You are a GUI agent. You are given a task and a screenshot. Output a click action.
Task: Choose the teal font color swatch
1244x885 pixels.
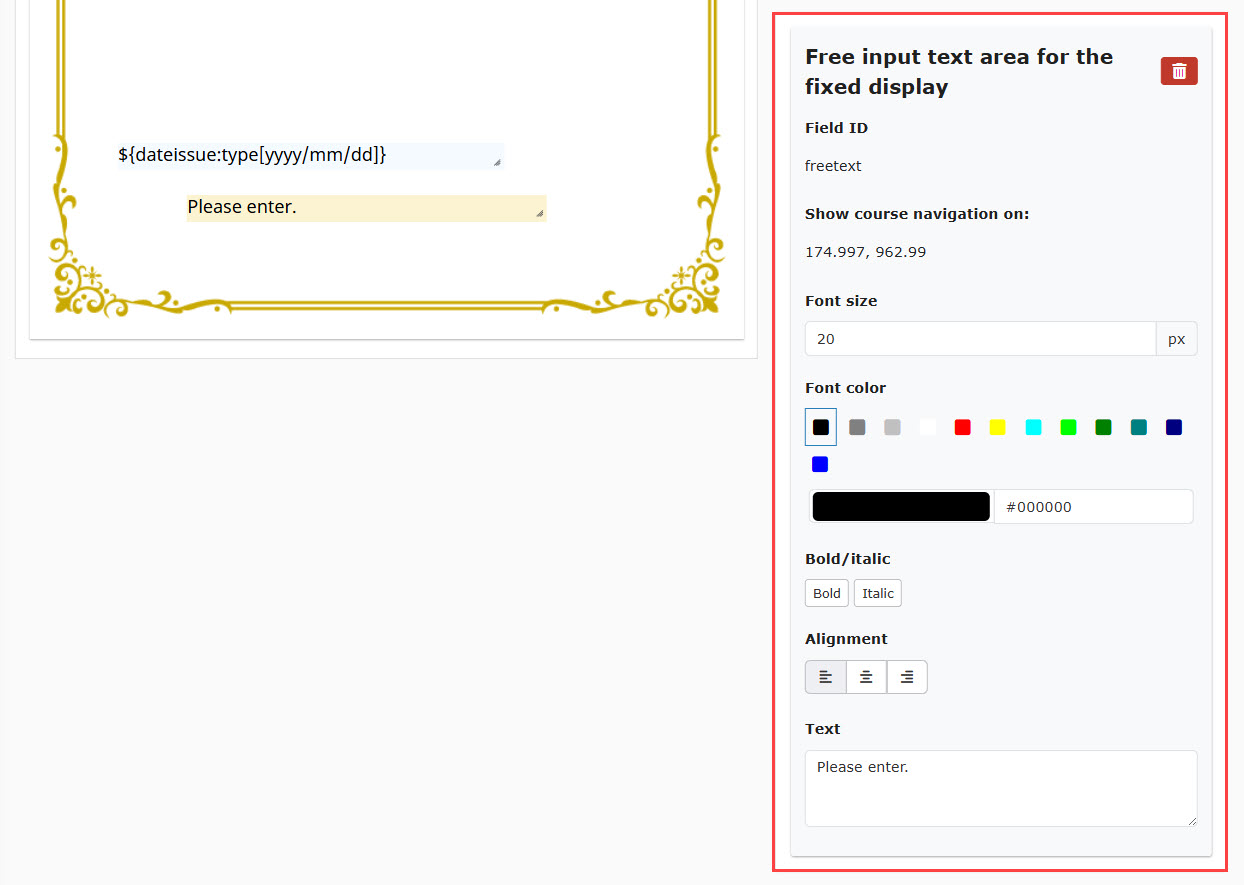point(1139,427)
